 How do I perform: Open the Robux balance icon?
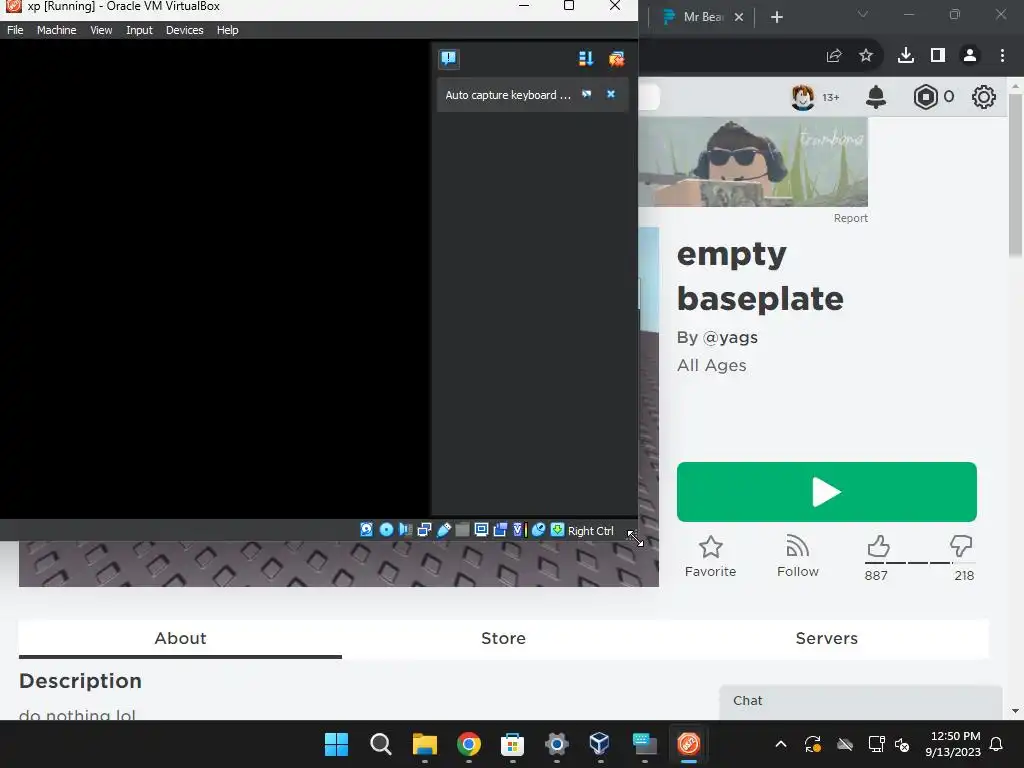coord(925,97)
